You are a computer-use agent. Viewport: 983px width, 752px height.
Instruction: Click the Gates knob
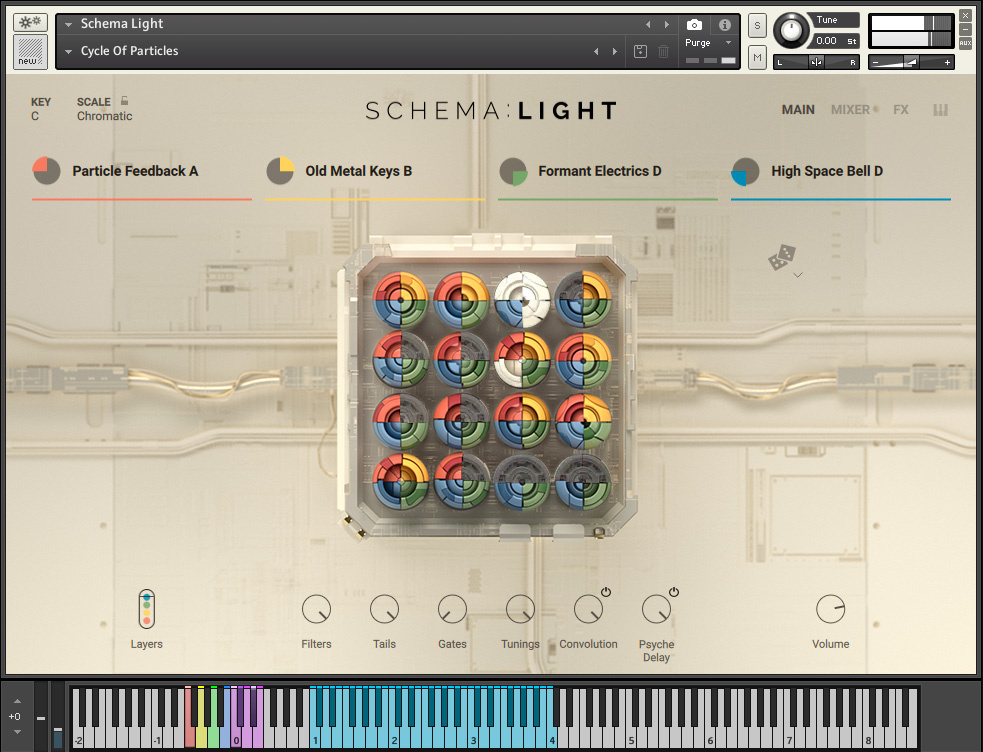[x=452, y=608]
